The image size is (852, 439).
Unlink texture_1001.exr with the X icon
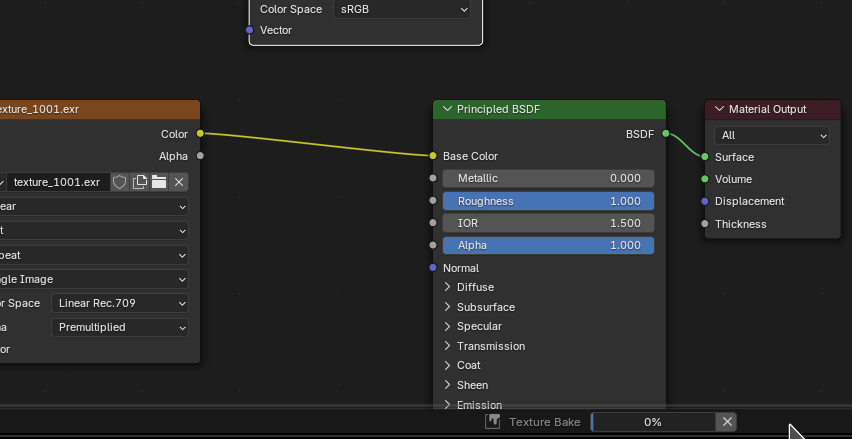point(179,182)
